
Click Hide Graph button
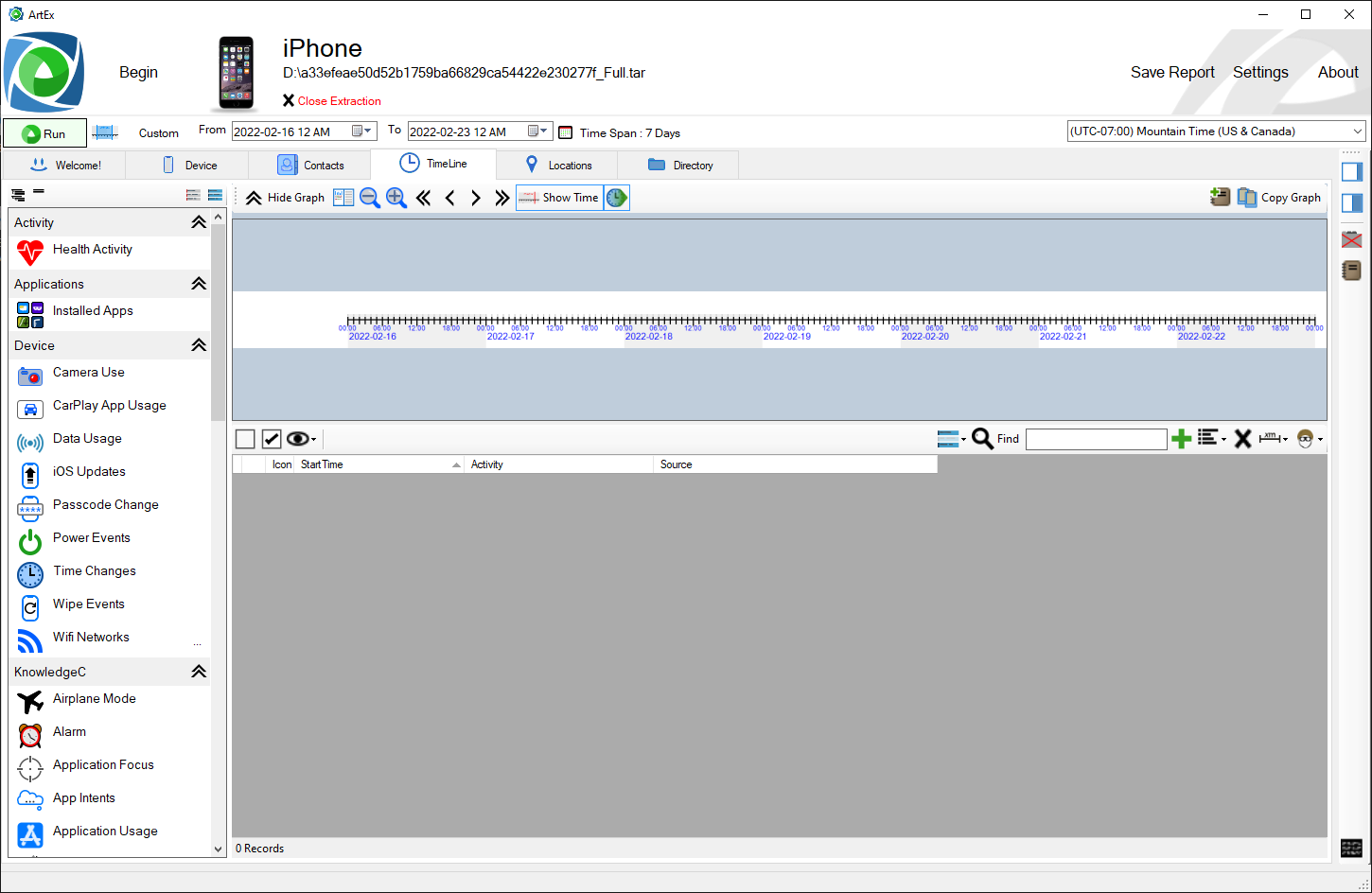(285, 198)
